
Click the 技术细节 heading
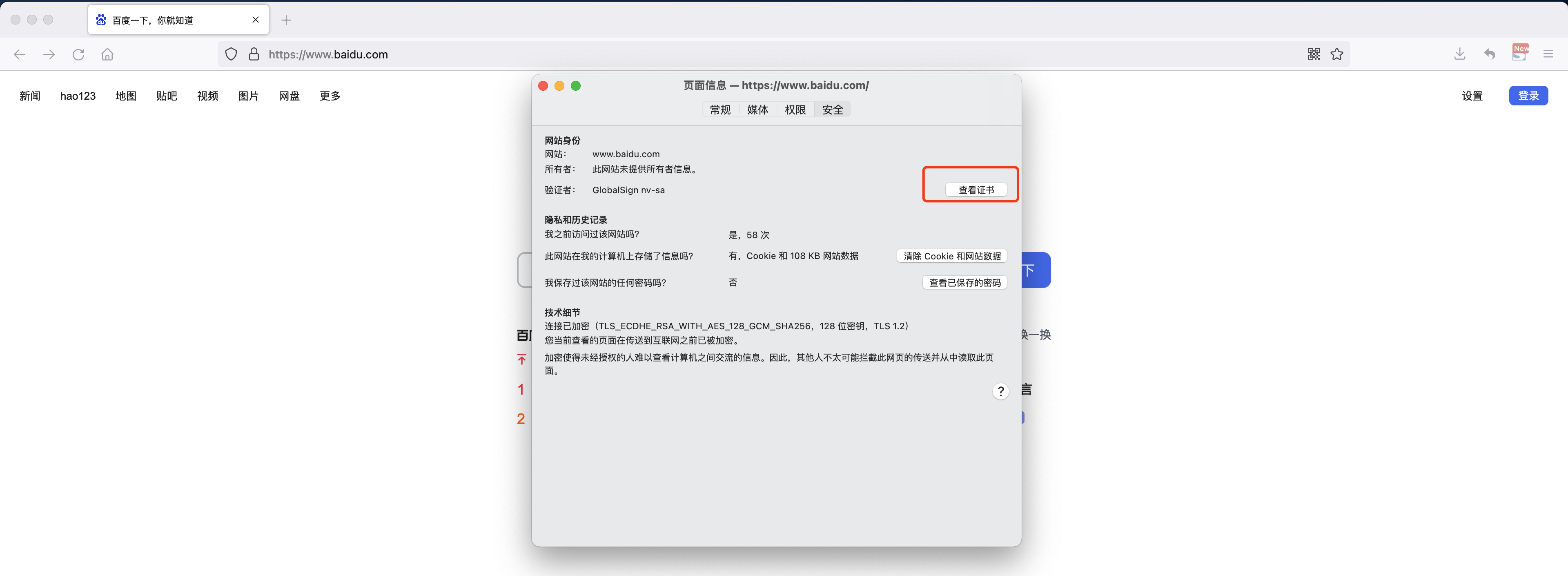[x=562, y=313]
